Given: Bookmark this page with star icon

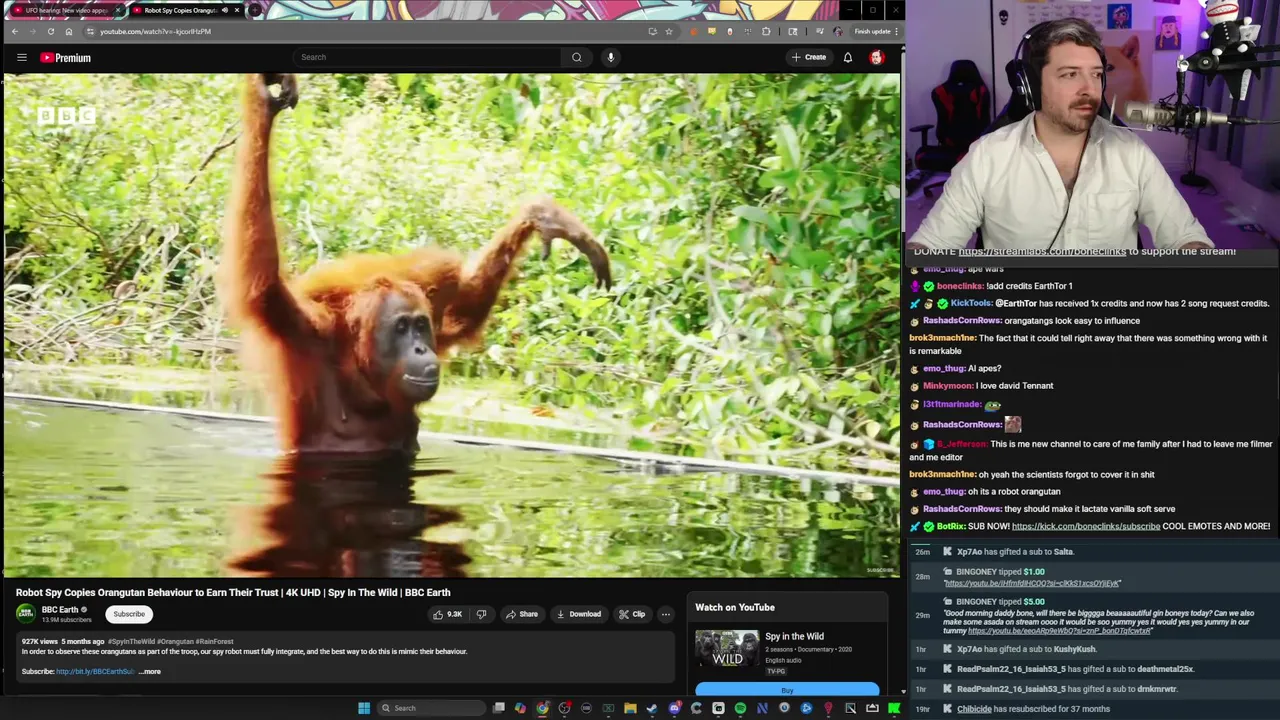Looking at the screenshot, I should (669, 31).
